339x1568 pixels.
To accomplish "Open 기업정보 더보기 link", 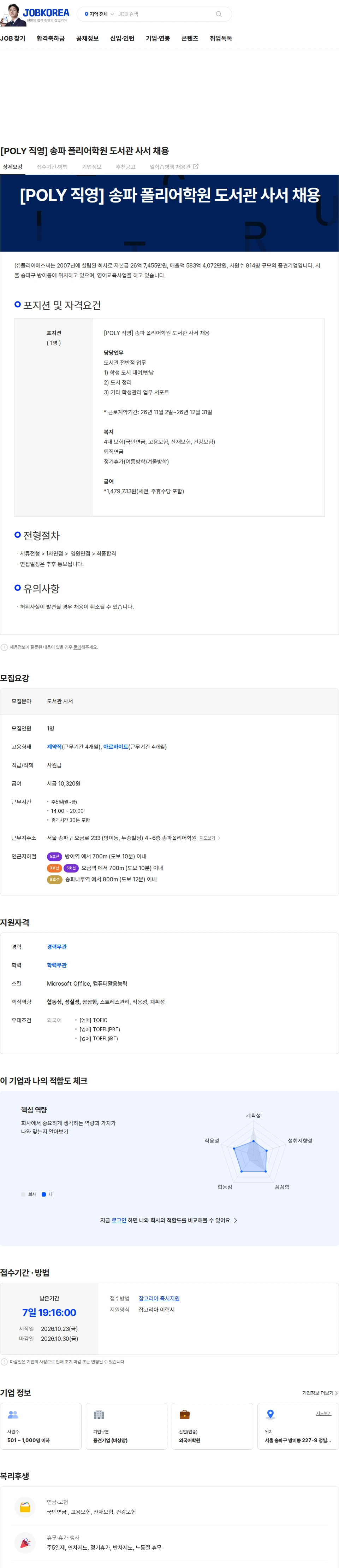I will click(320, 1393).
